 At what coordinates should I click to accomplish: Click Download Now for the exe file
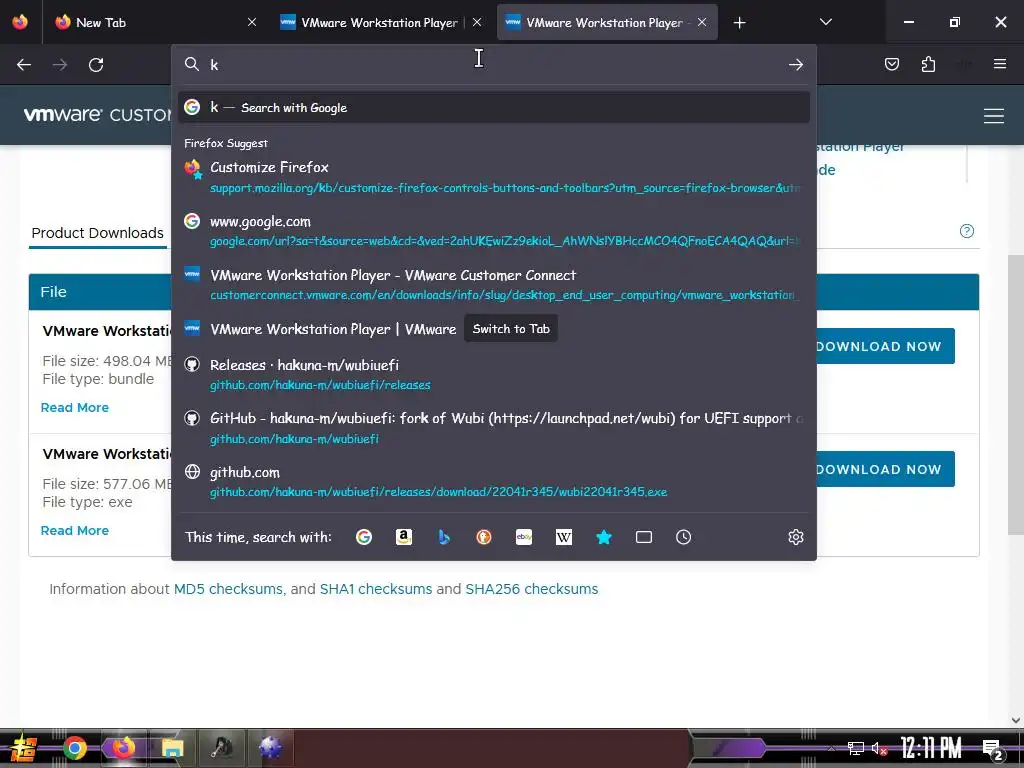pyautogui.click(x=885, y=469)
